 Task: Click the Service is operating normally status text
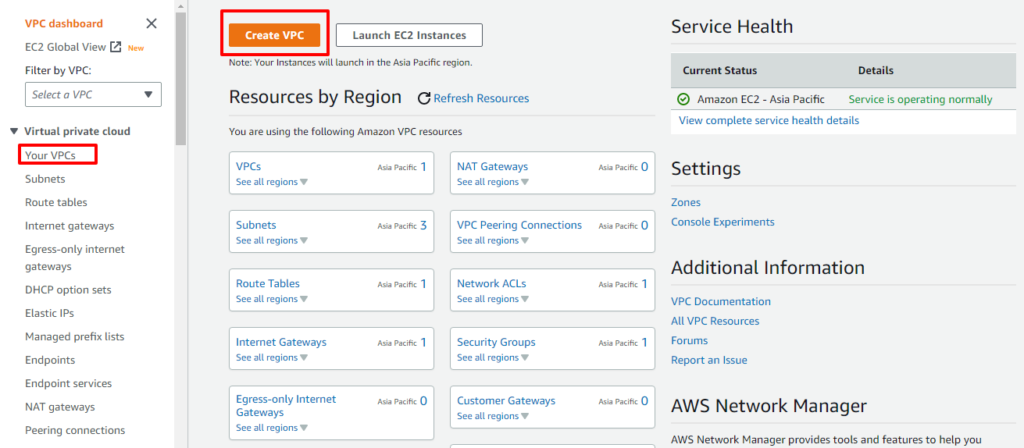coord(920,100)
